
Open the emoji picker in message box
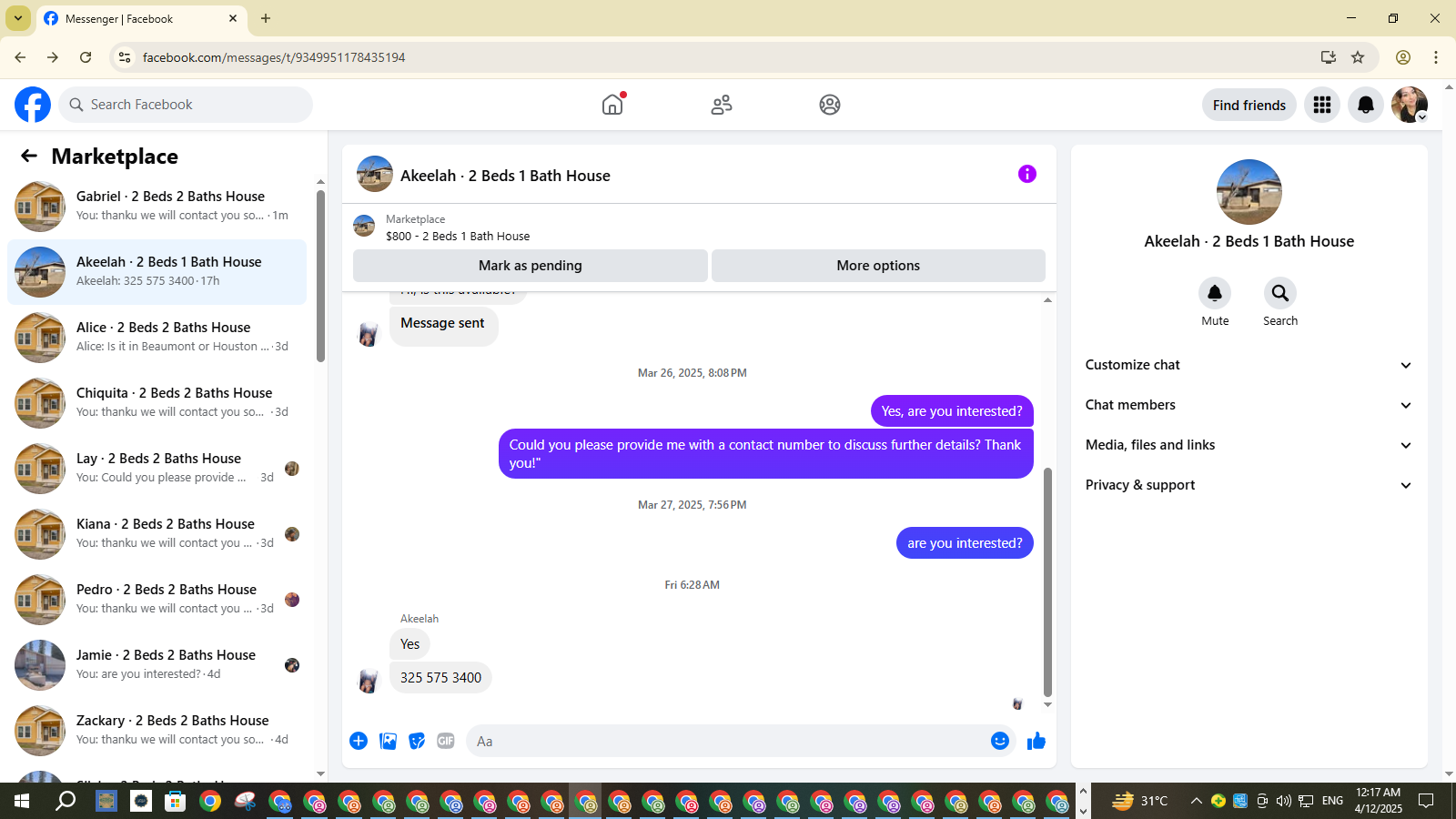(x=1000, y=741)
